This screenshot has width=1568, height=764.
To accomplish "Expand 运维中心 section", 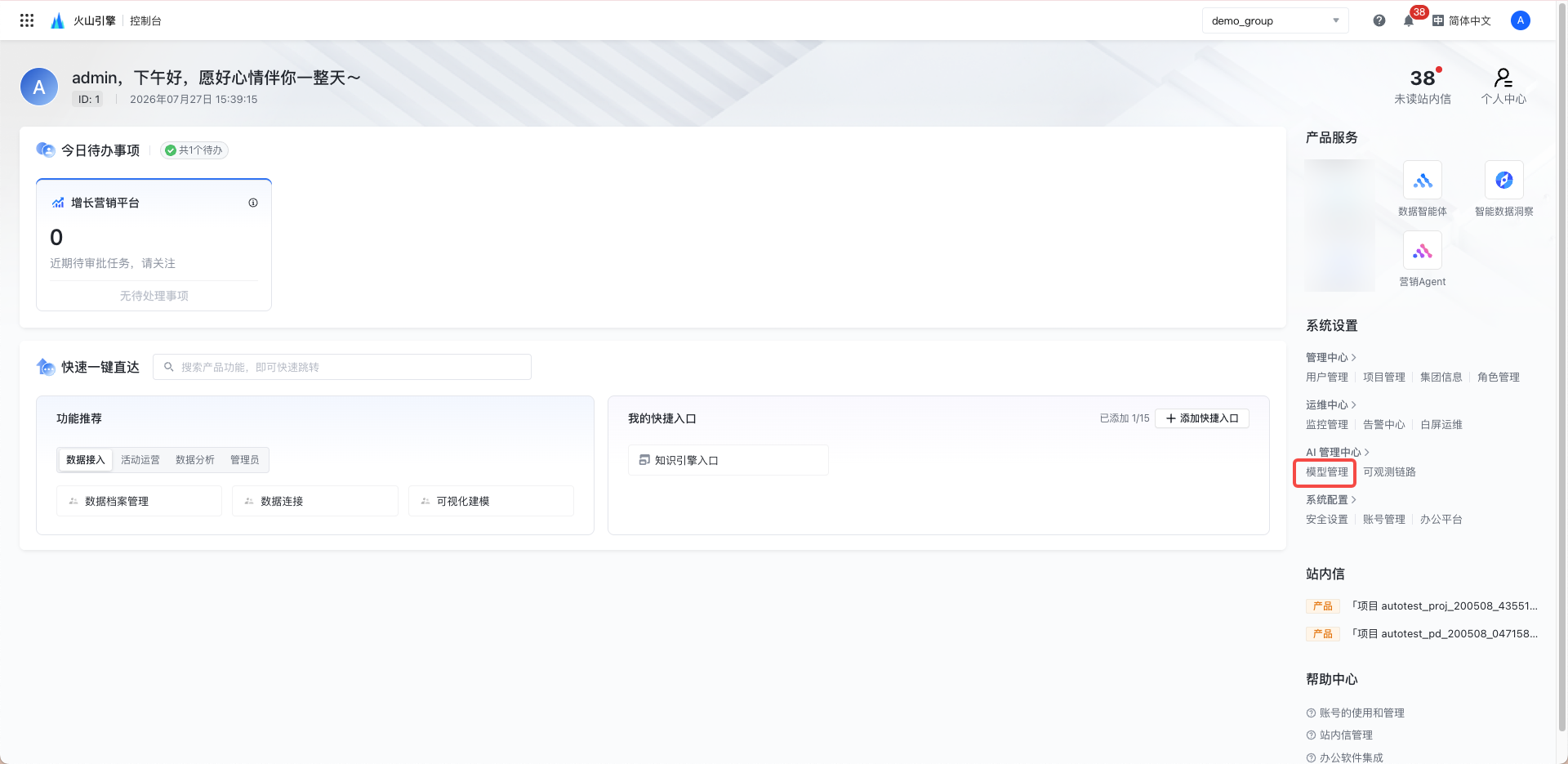I will click(1330, 404).
